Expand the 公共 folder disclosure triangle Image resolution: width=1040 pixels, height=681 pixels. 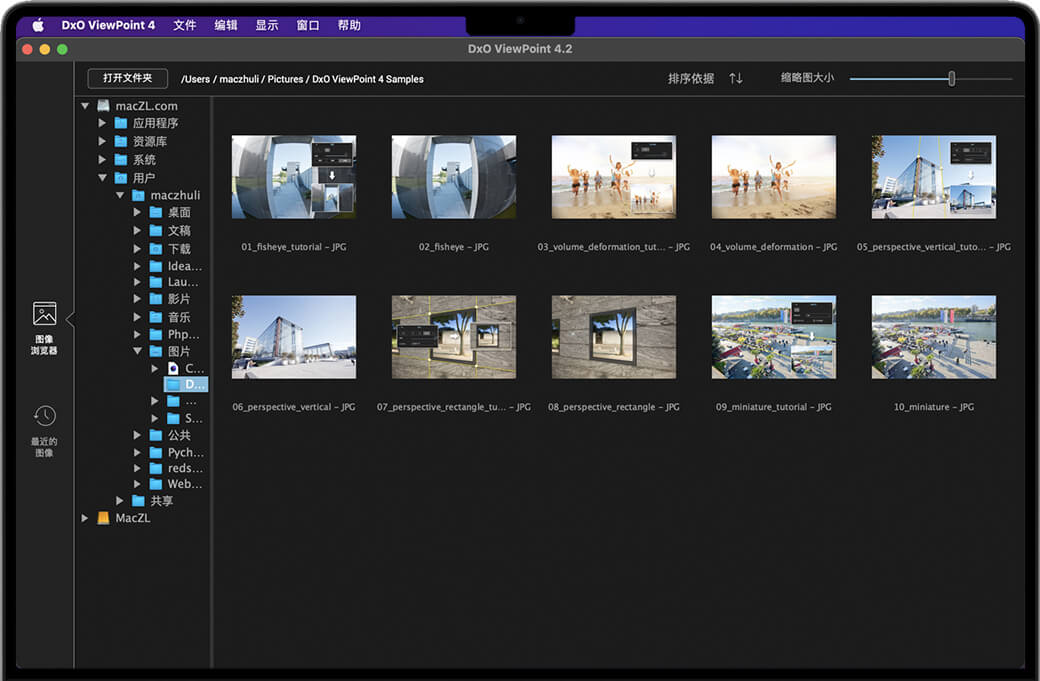137,434
